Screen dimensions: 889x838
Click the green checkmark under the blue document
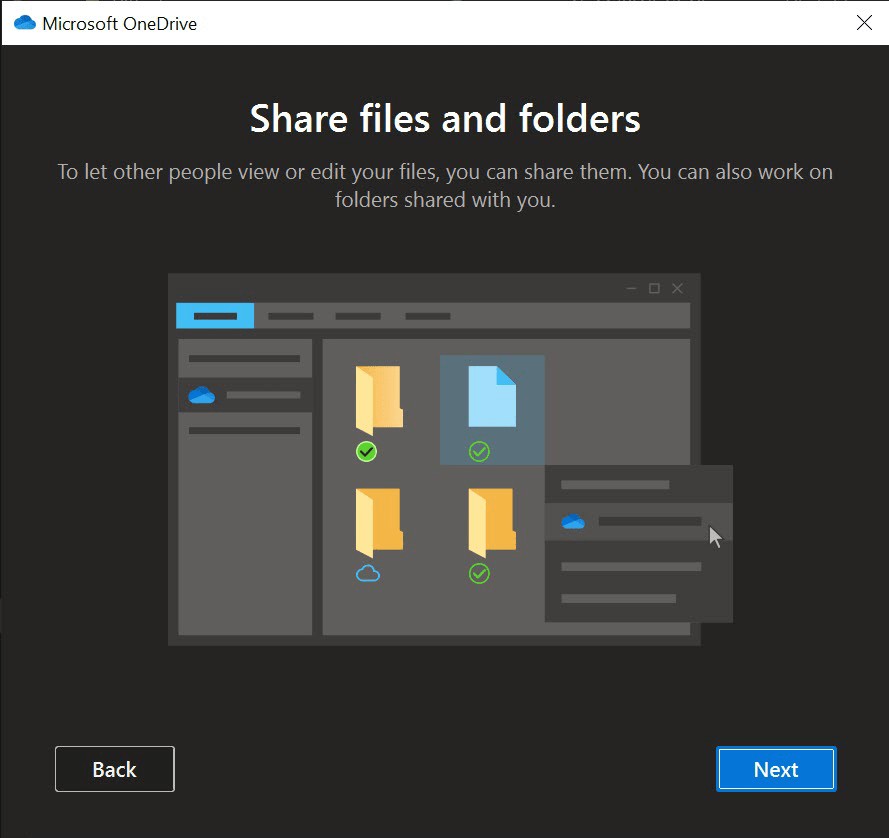point(479,452)
